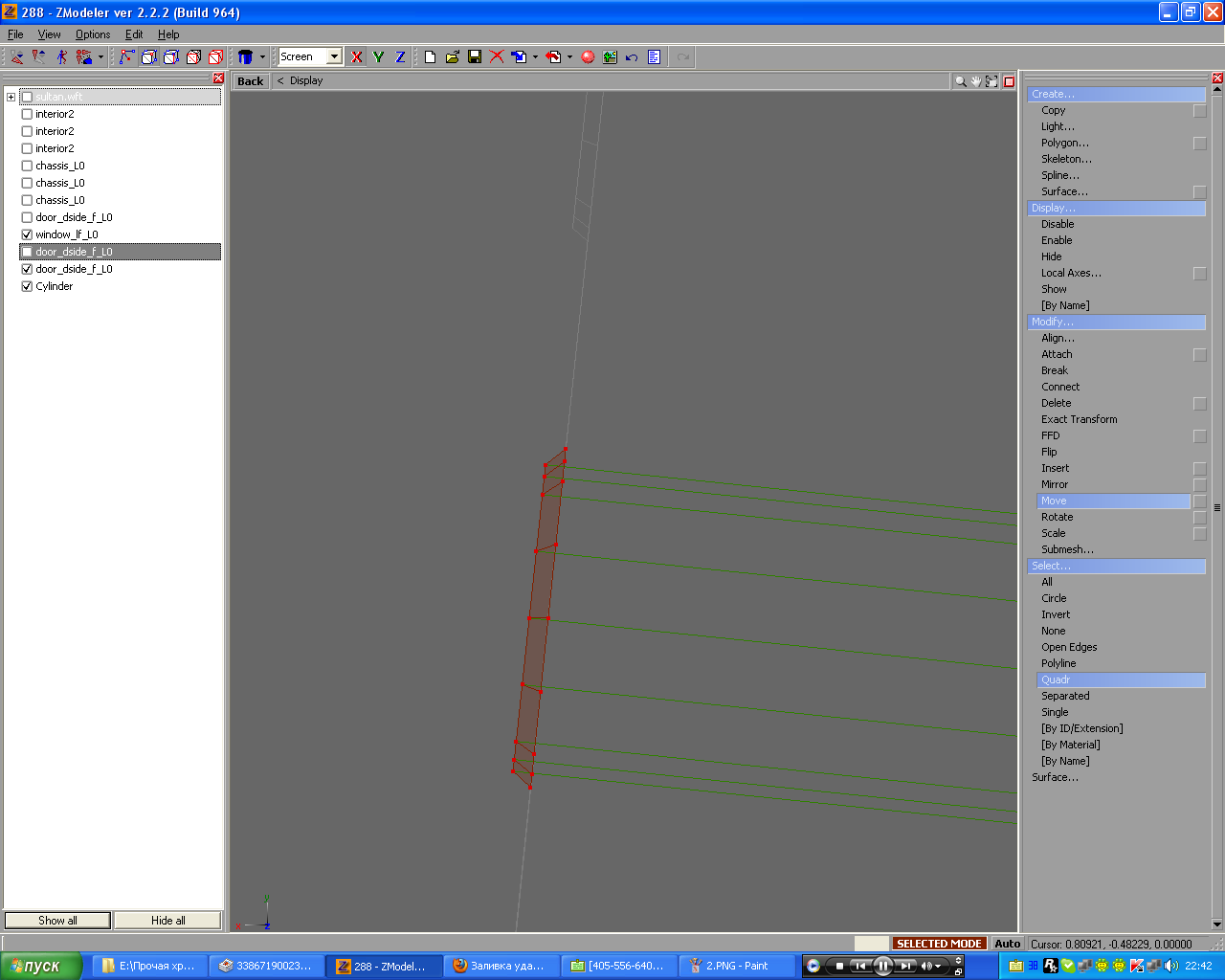Create a new blank scene
The width and height of the screenshot is (1225, 980).
pos(431,57)
